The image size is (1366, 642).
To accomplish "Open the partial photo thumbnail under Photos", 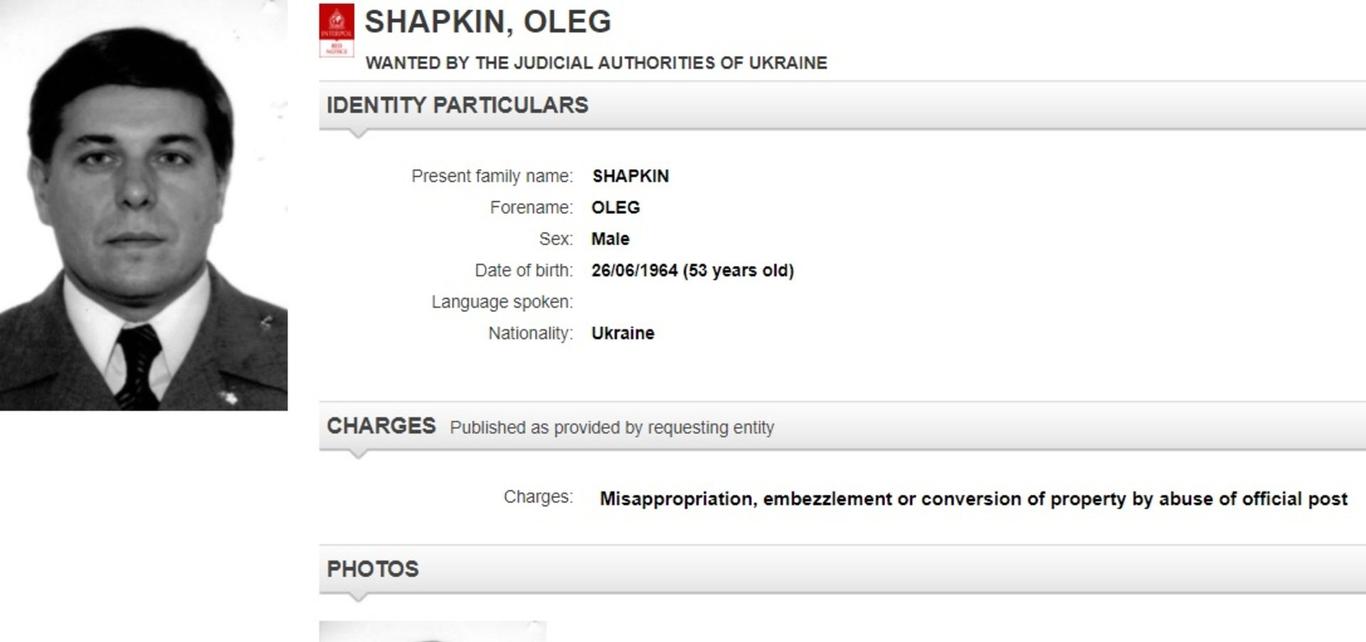I will [x=432, y=632].
